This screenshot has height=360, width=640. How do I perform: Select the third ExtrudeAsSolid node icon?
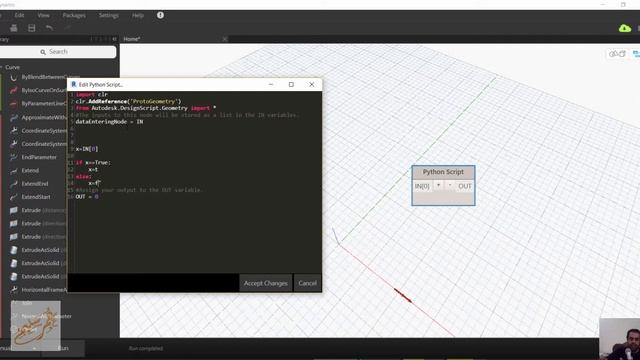pos(14,276)
